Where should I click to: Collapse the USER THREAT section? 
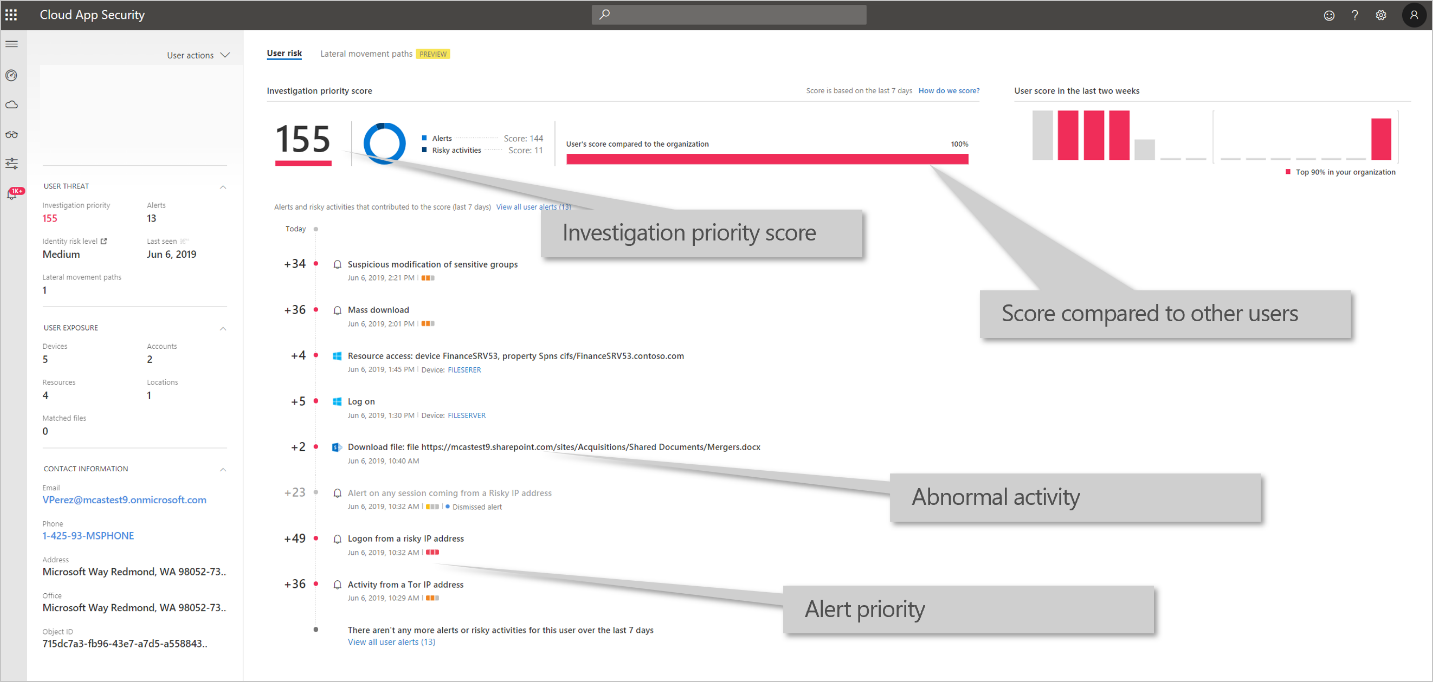coord(223,187)
